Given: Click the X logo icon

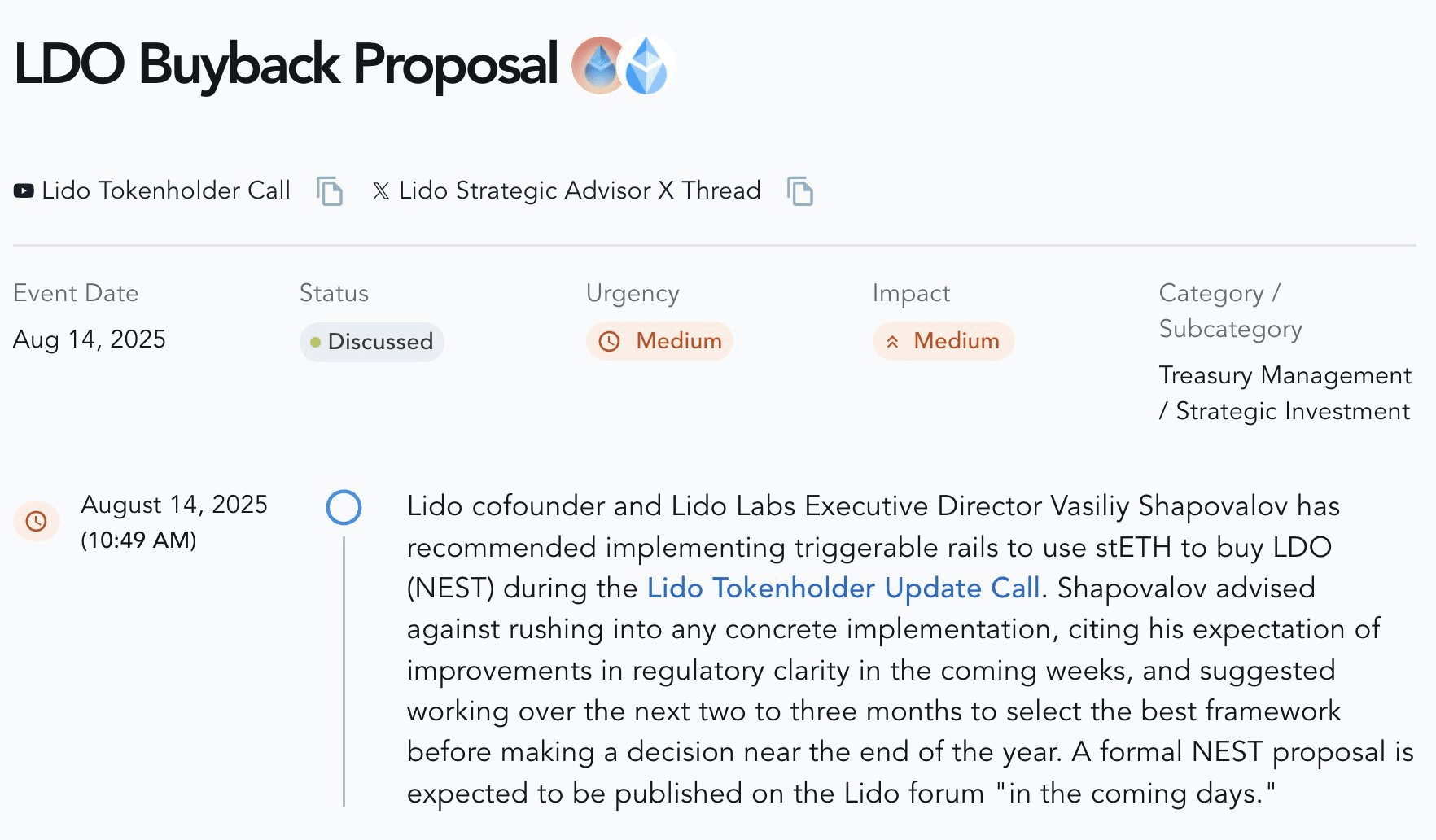Looking at the screenshot, I should [x=380, y=191].
